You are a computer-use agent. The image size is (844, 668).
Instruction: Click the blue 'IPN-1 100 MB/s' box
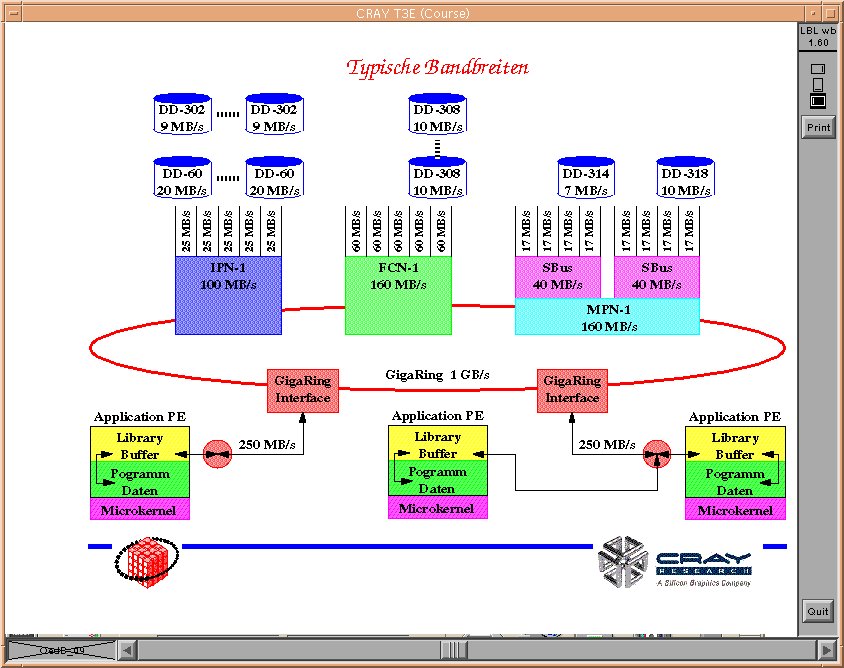pyautogui.click(x=228, y=295)
